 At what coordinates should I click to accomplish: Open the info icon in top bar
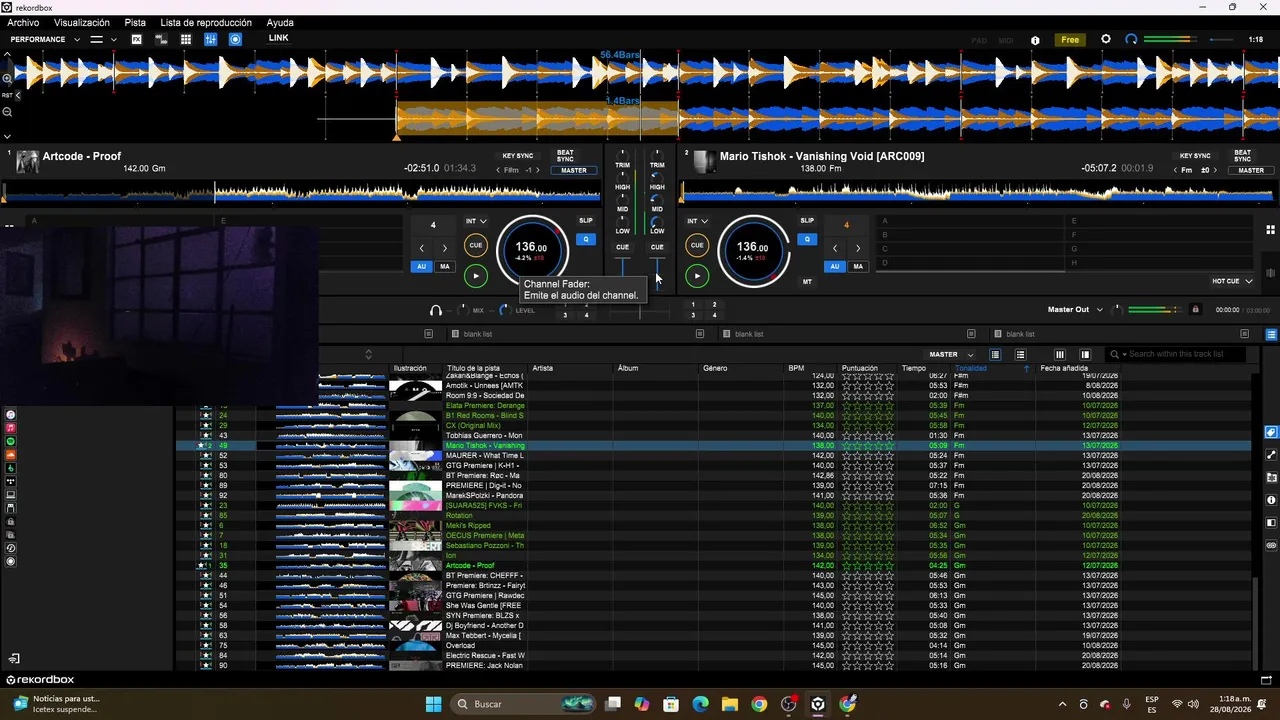[x=1035, y=40]
